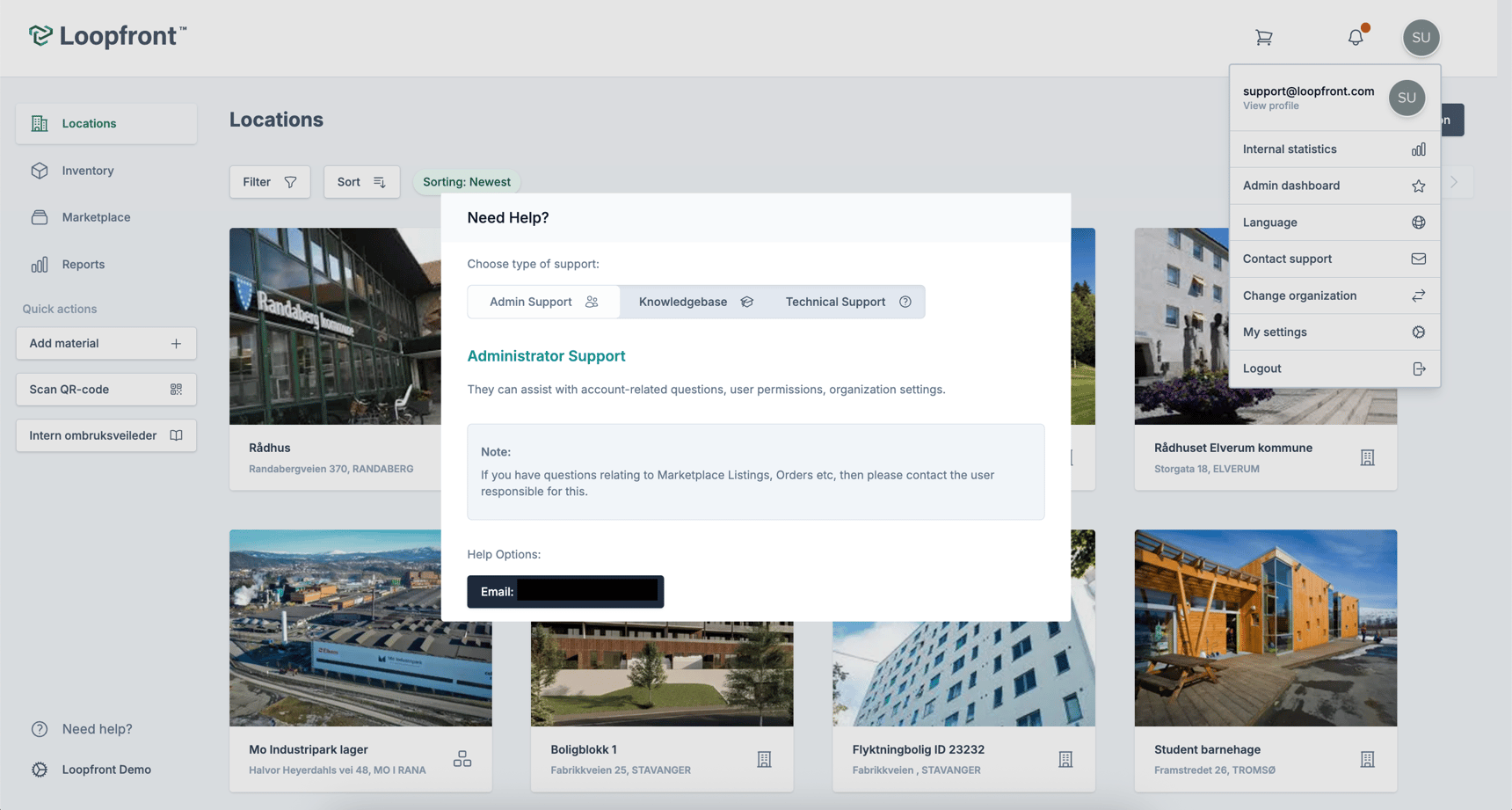Click building icon on Rådhuset Elverum card
1512x810 pixels.
[x=1367, y=457]
